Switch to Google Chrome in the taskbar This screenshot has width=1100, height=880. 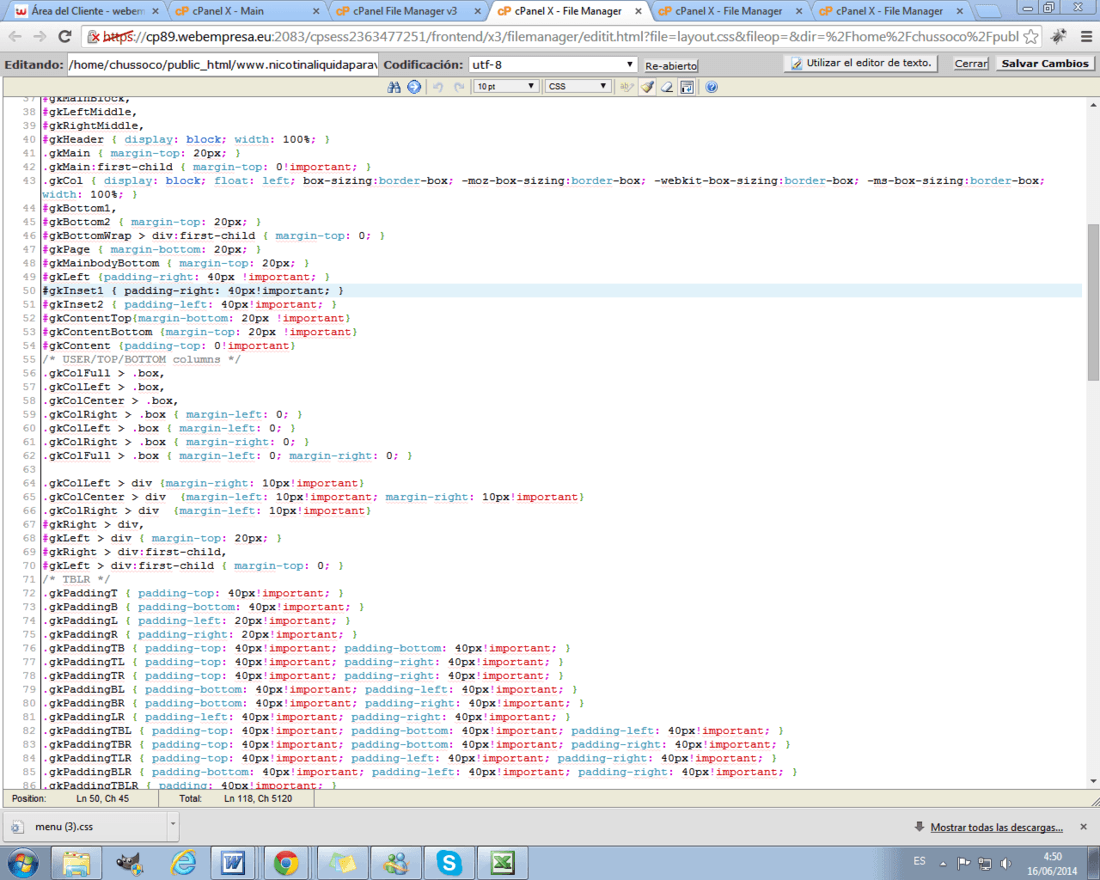tap(286, 863)
